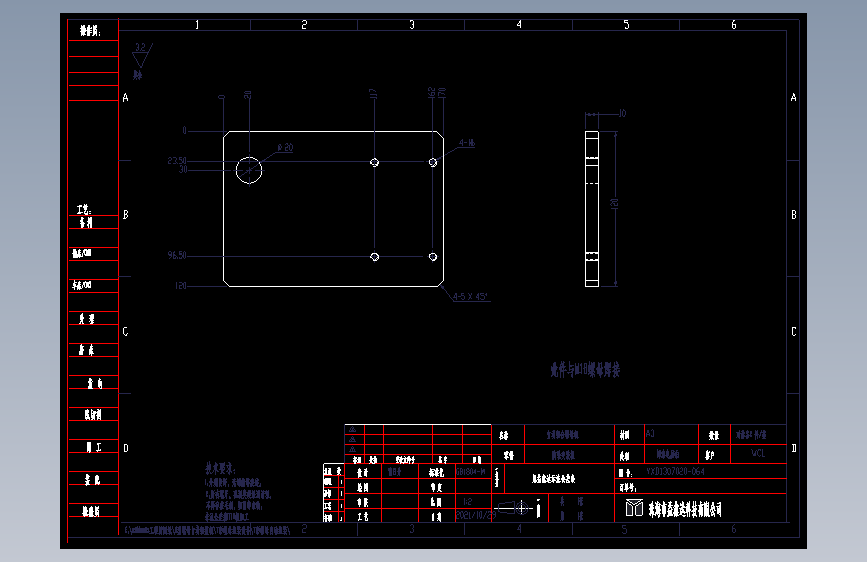Click zone row letter A on the left border
The width and height of the screenshot is (867, 562).
(126, 98)
